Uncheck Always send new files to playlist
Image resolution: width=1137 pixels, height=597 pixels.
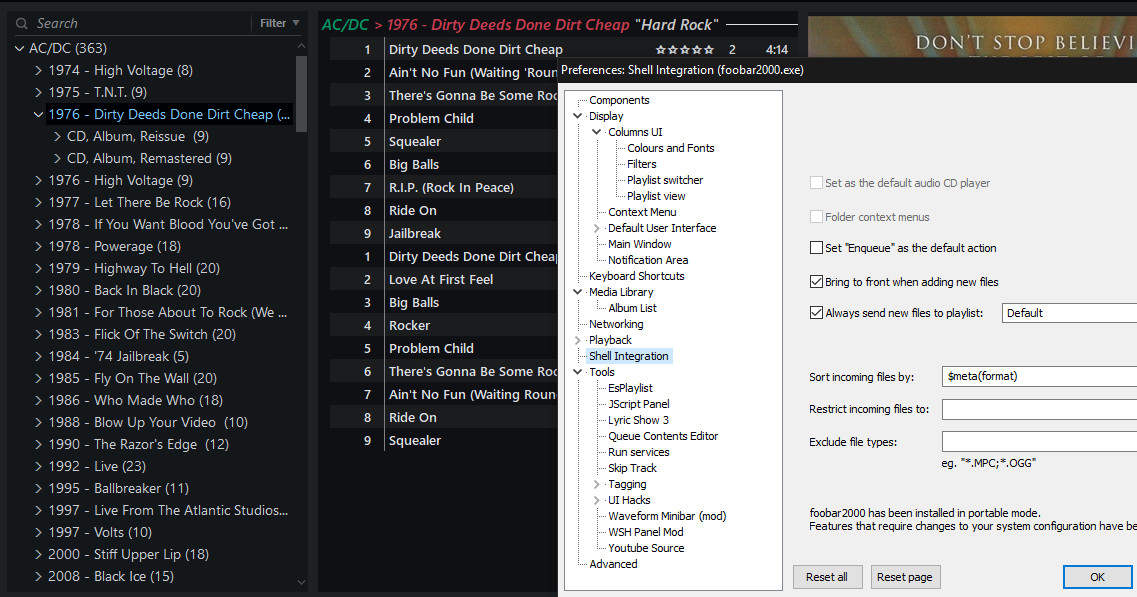point(816,313)
